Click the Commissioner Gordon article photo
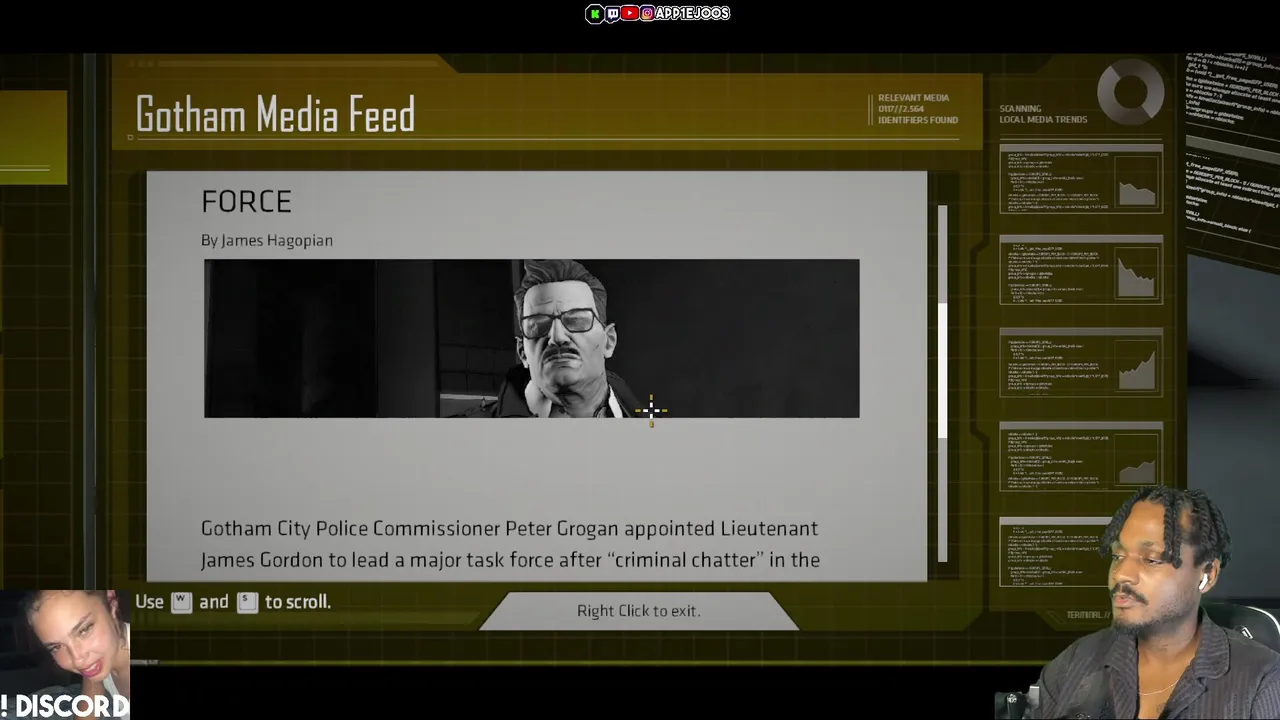1280x720 pixels. point(531,338)
